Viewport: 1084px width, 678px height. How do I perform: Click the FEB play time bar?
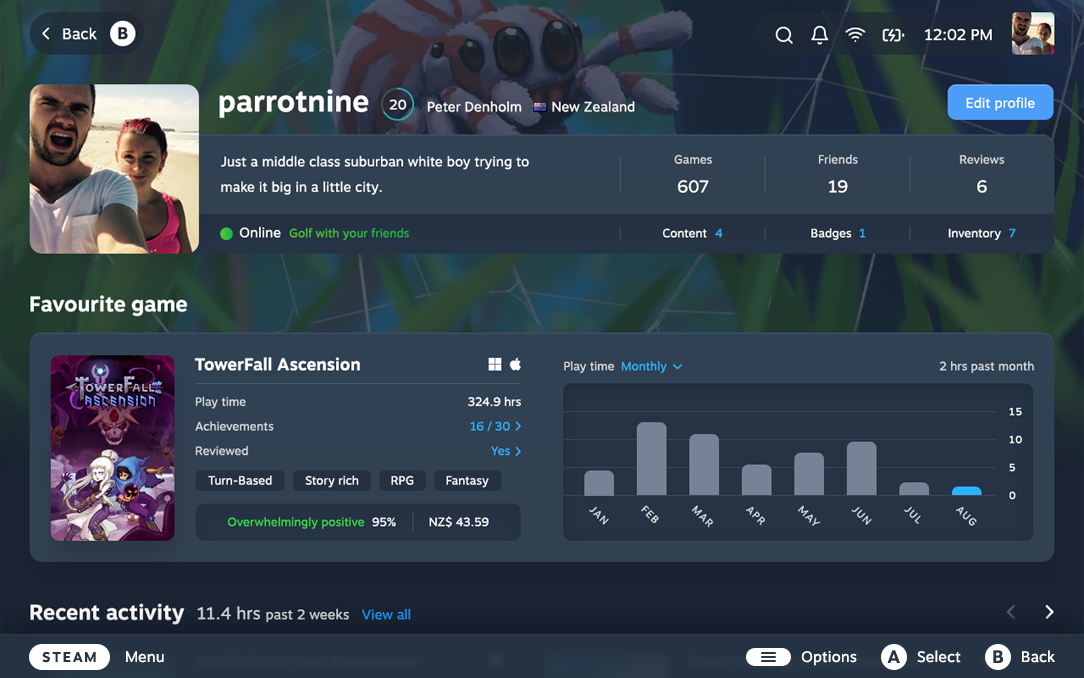pos(651,459)
